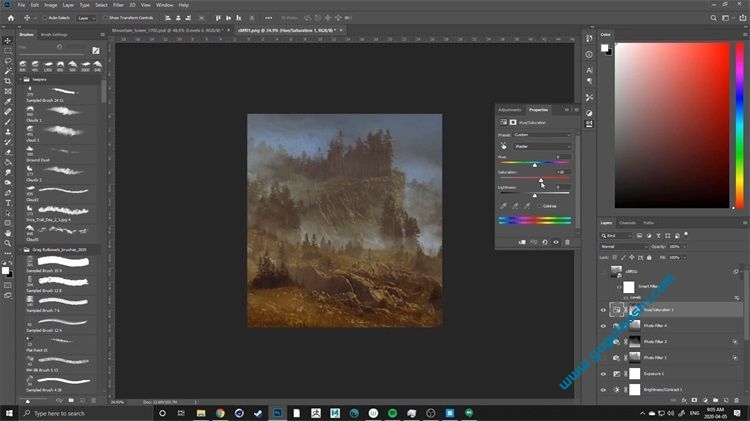Screen dimensions: 750x421
Task: Open the Windows Start menu
Action: click(9, 413)
